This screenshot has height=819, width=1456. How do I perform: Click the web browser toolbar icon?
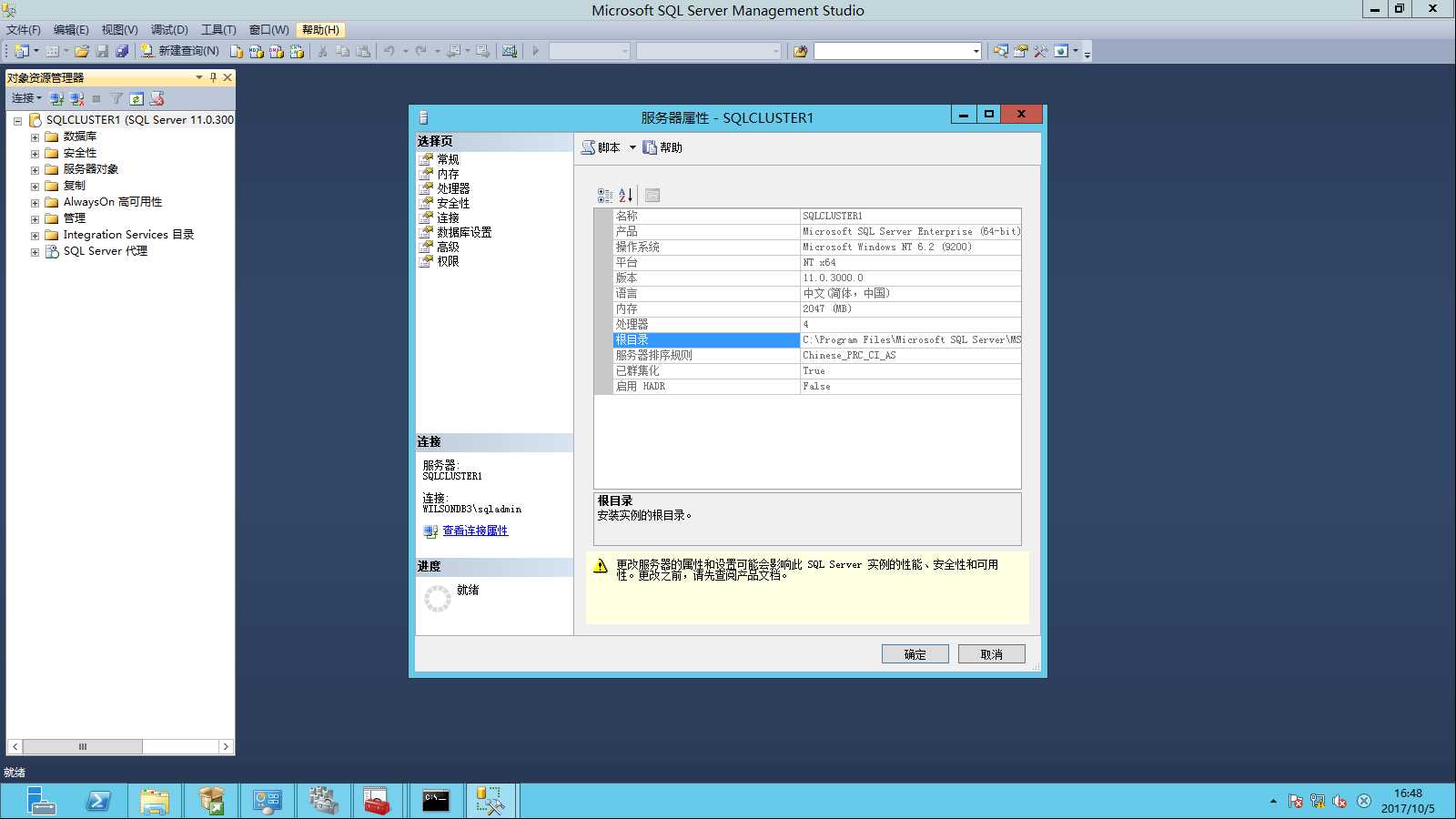[1061, 51]
